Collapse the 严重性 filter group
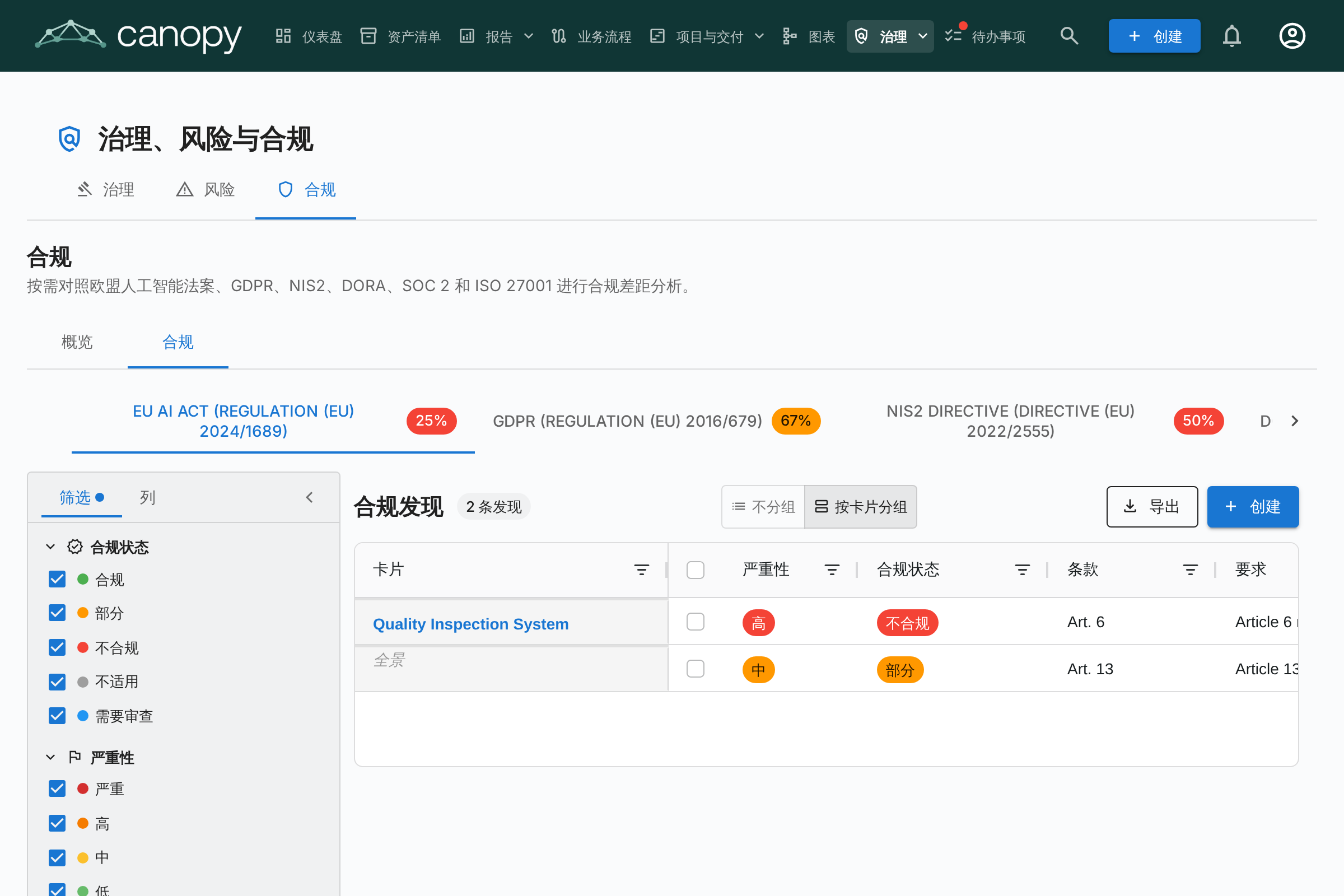1344x896 pixels. 50,757
